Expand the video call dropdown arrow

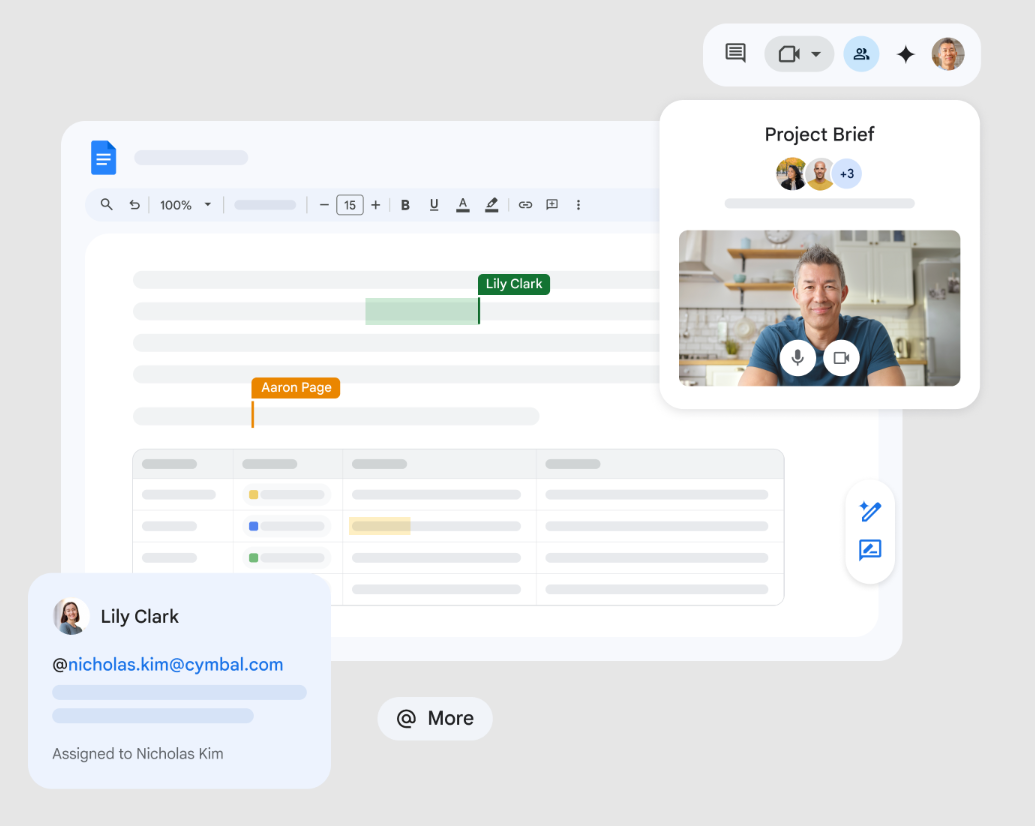tap(816, 54)
